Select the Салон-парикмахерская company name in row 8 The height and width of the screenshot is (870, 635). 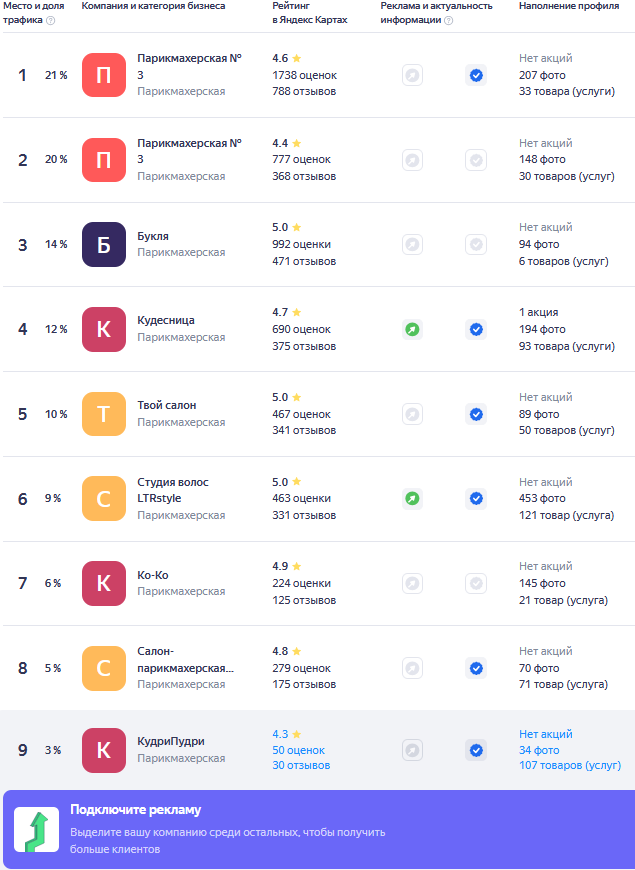click(x=185, y=660)
